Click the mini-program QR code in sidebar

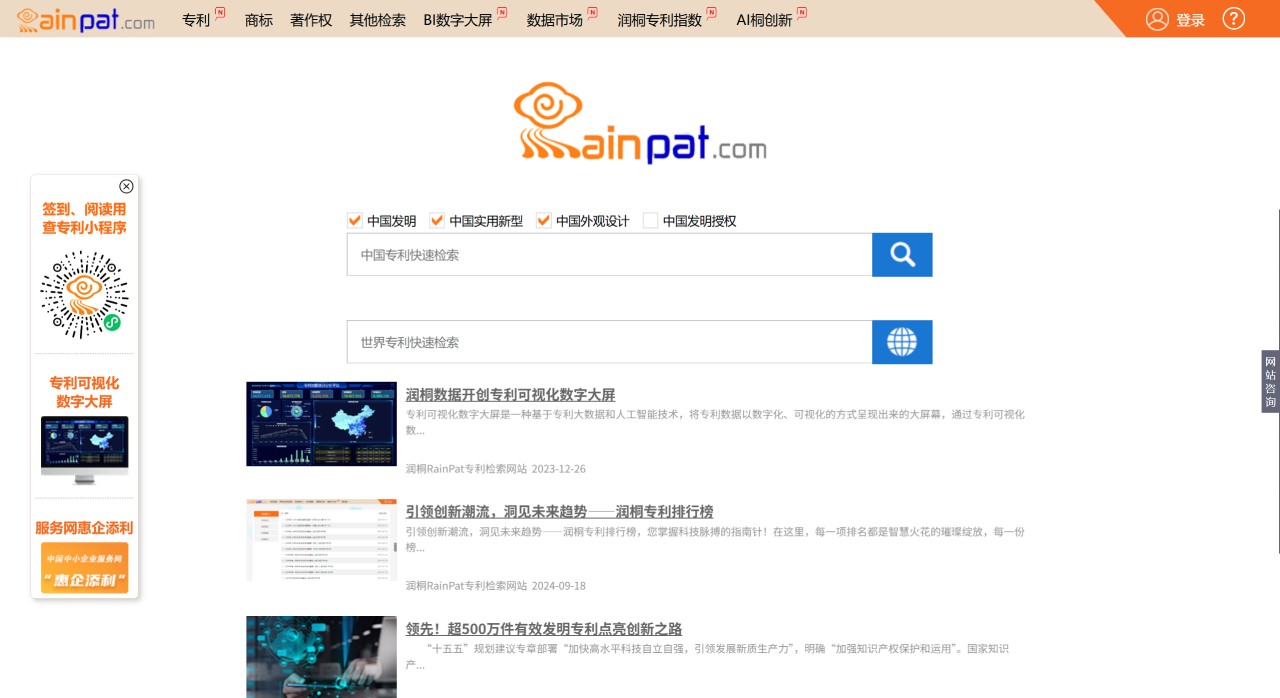click(84, 293)
